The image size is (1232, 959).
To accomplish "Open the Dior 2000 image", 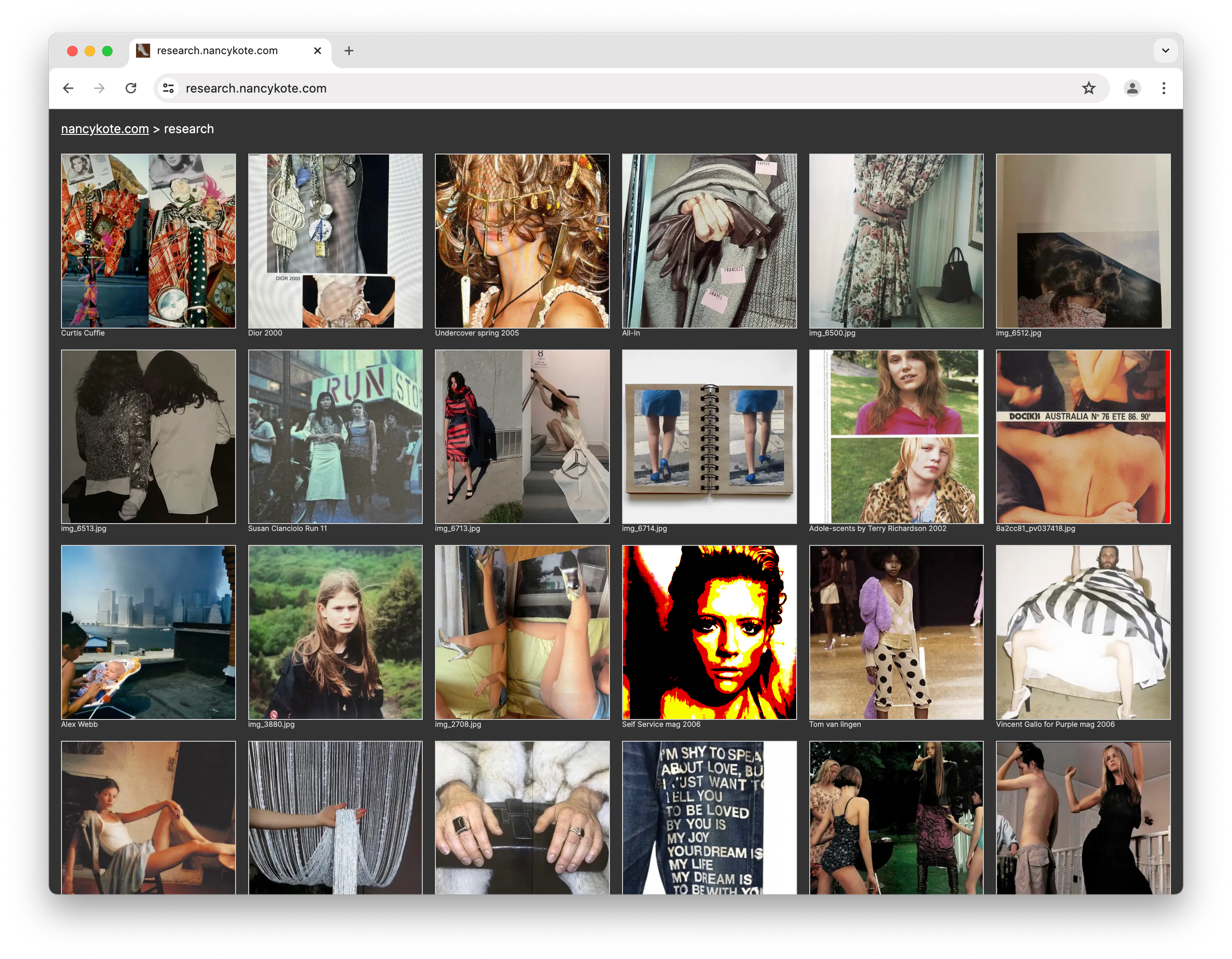I will [x=335, y=241].
